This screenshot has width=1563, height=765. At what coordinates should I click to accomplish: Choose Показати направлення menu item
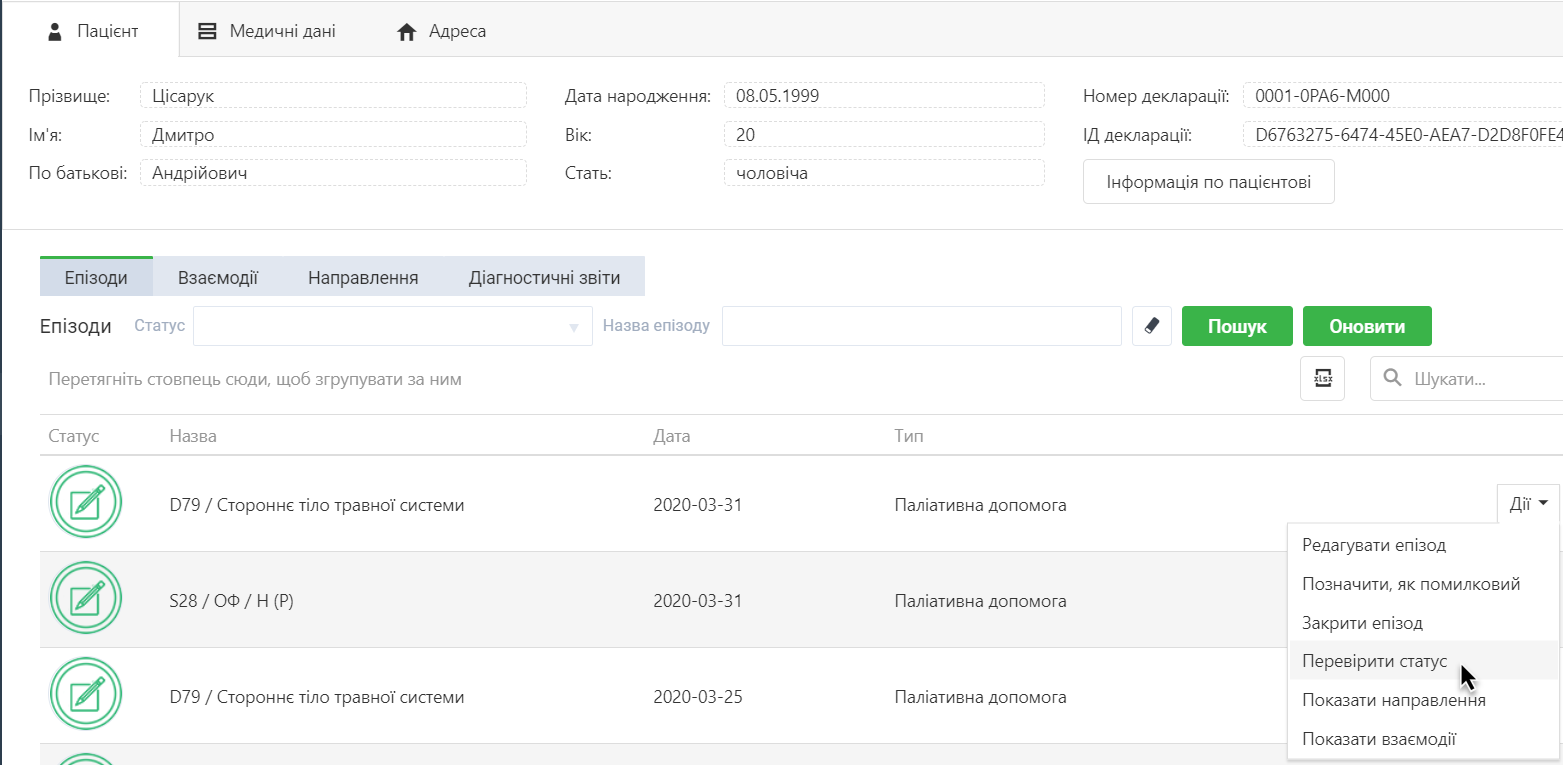coord(1422,700)
